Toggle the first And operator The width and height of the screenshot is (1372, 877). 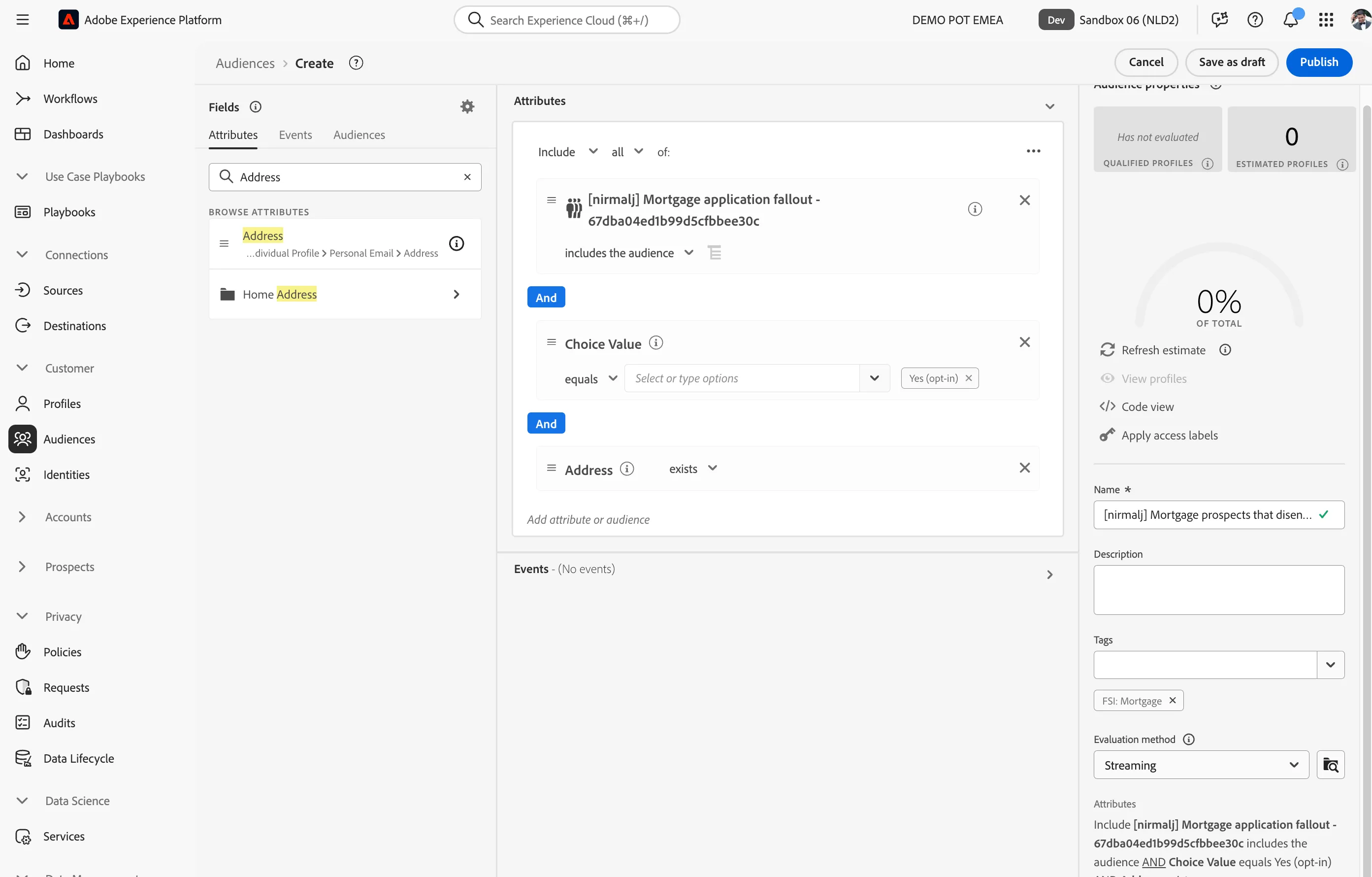click(546, 297)
